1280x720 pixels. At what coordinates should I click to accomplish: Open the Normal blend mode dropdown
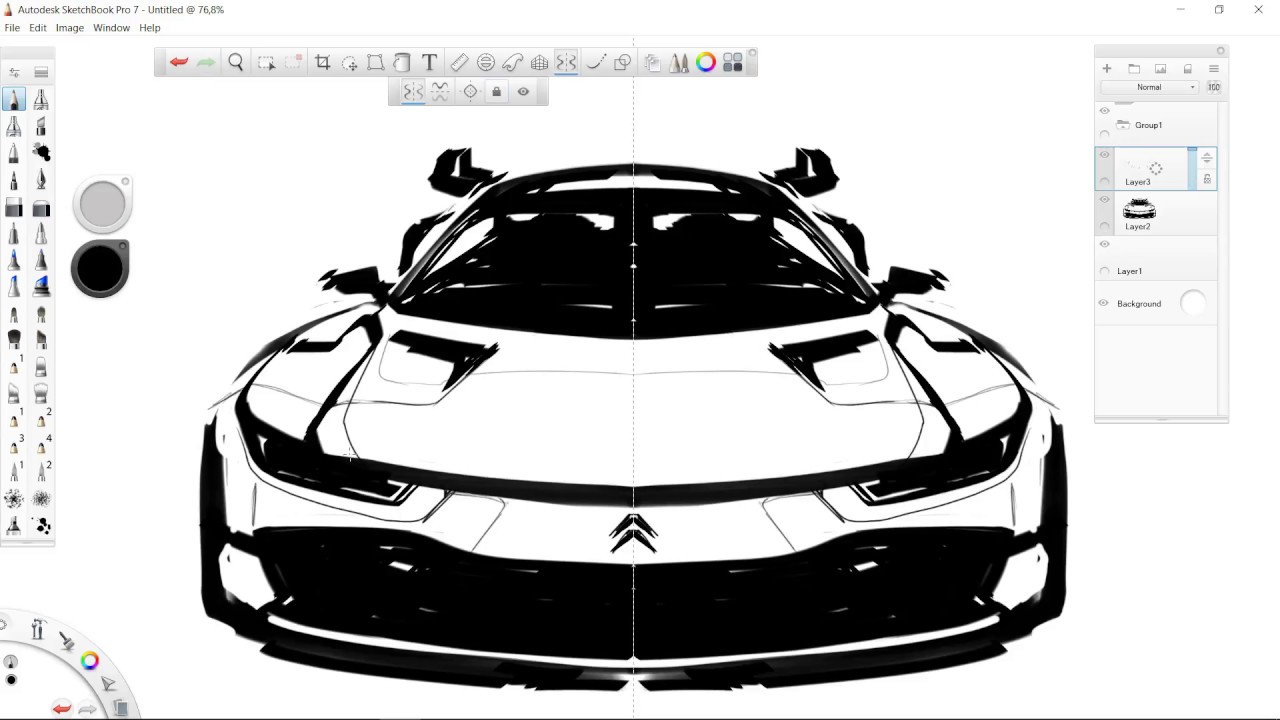point(1150,87)
